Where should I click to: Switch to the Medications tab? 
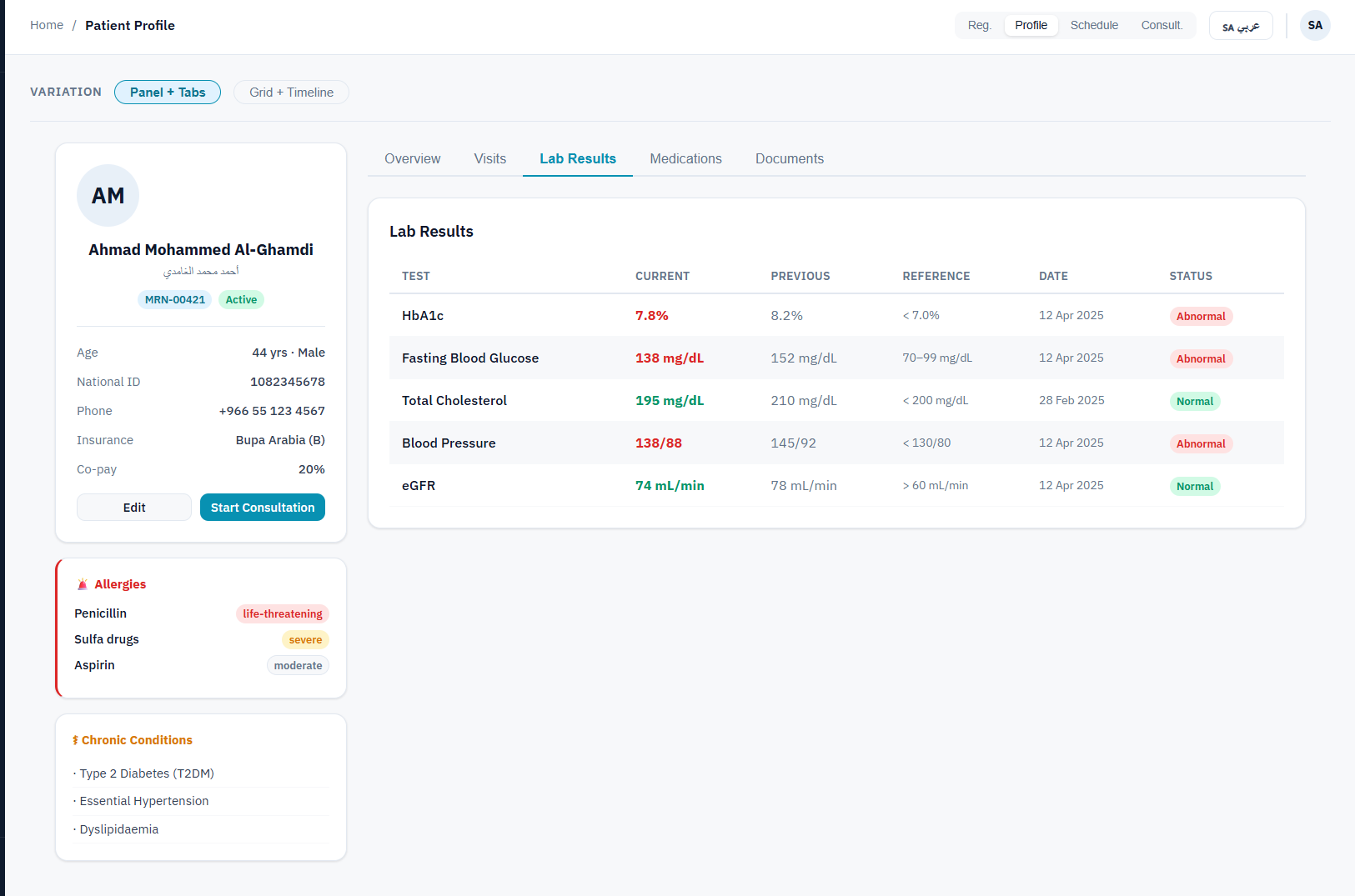click(685, 159)
